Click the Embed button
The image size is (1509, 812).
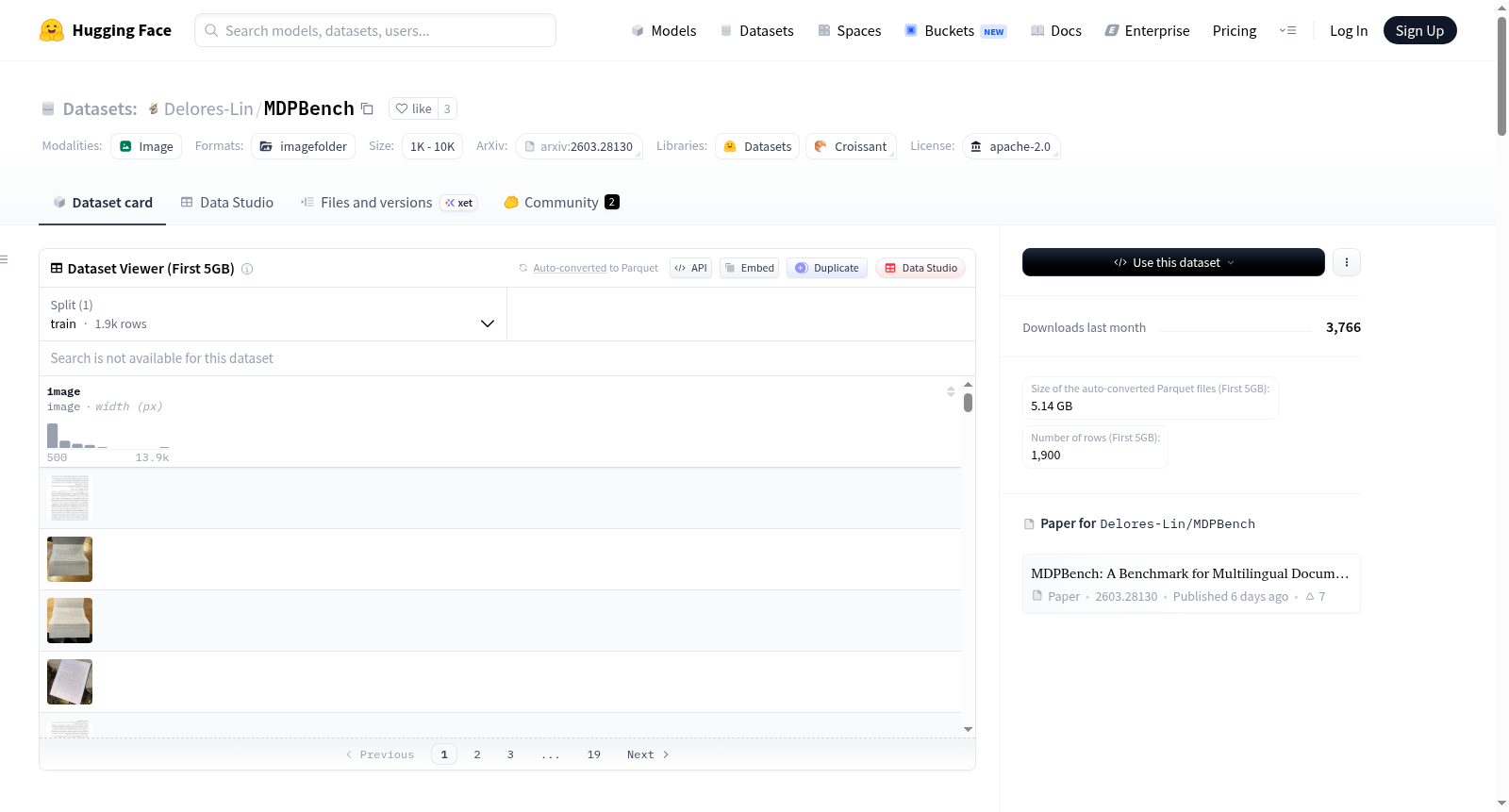(750, 268)
